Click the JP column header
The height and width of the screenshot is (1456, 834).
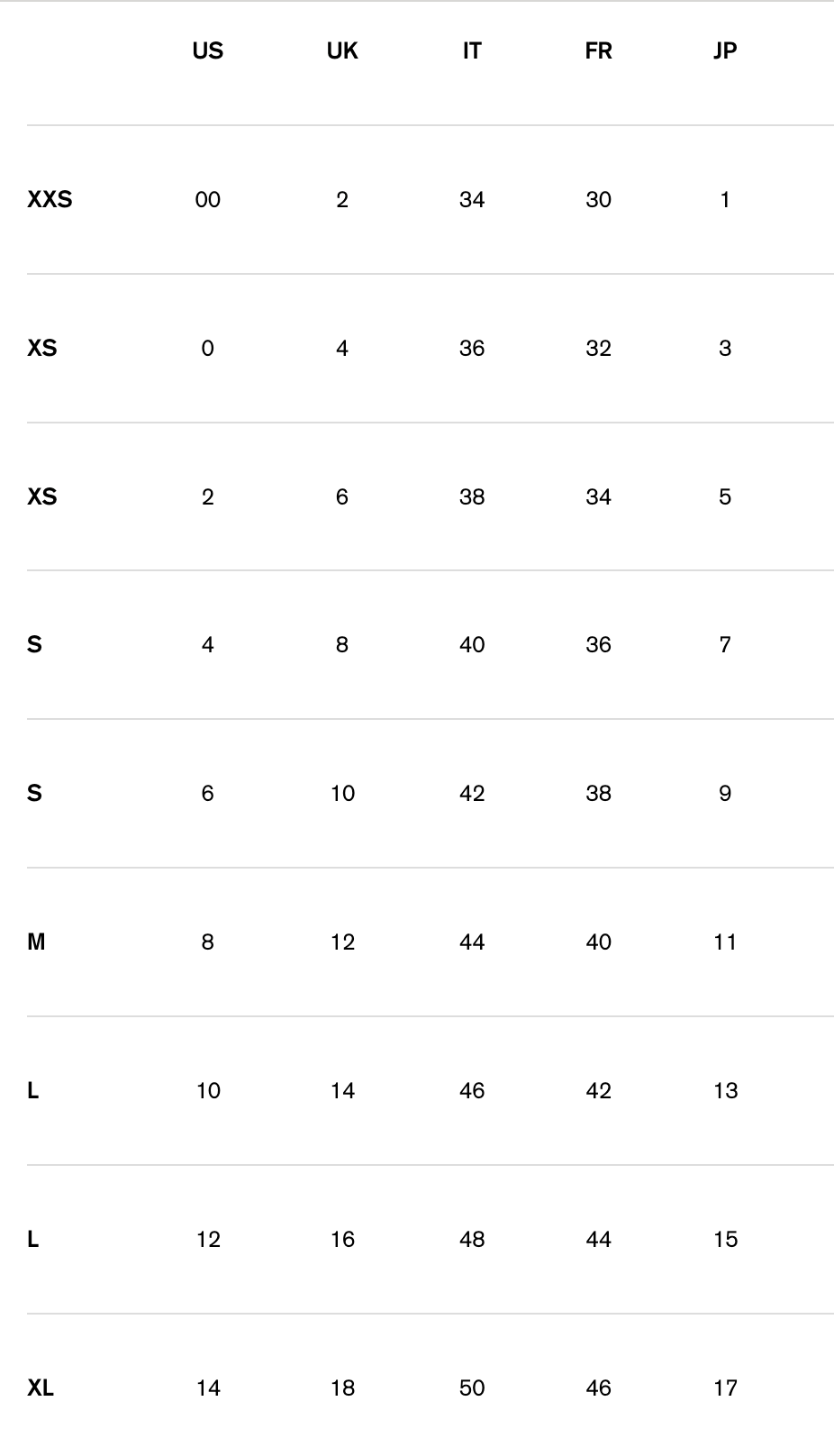click(725, 51)
